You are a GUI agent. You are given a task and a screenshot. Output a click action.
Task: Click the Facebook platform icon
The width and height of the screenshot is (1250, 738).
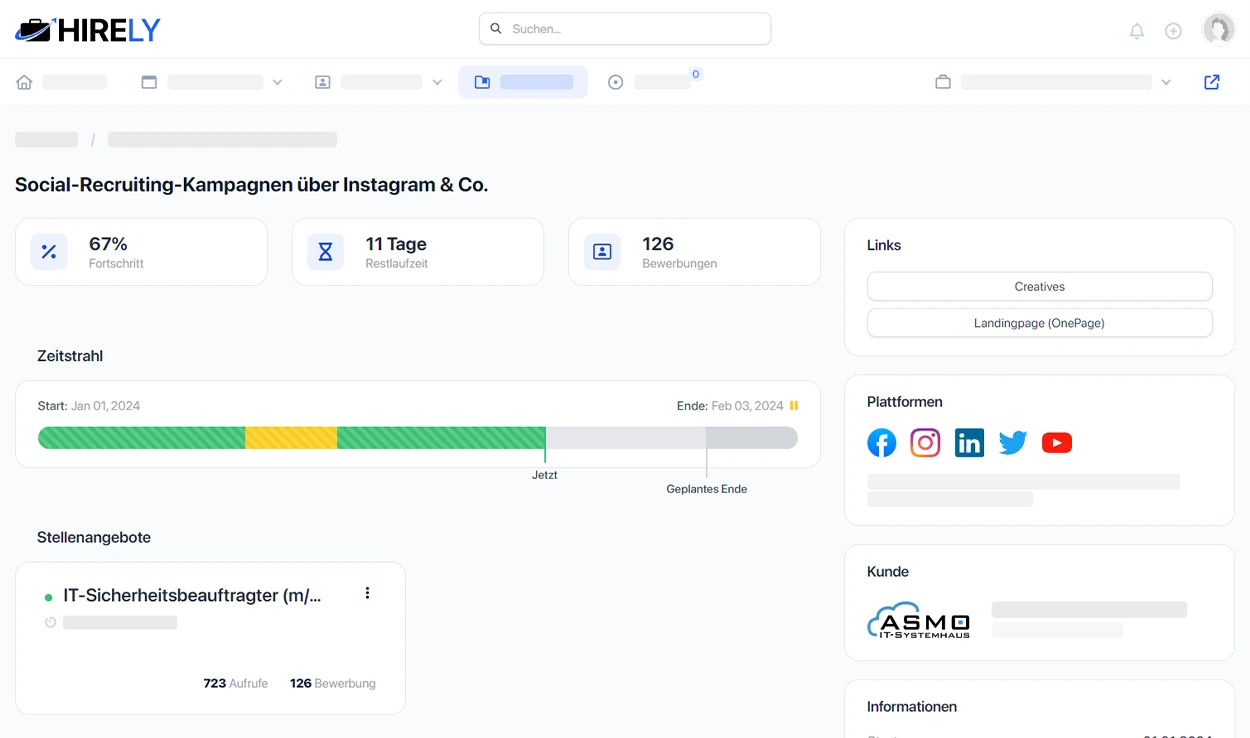[x=881, y=443]
